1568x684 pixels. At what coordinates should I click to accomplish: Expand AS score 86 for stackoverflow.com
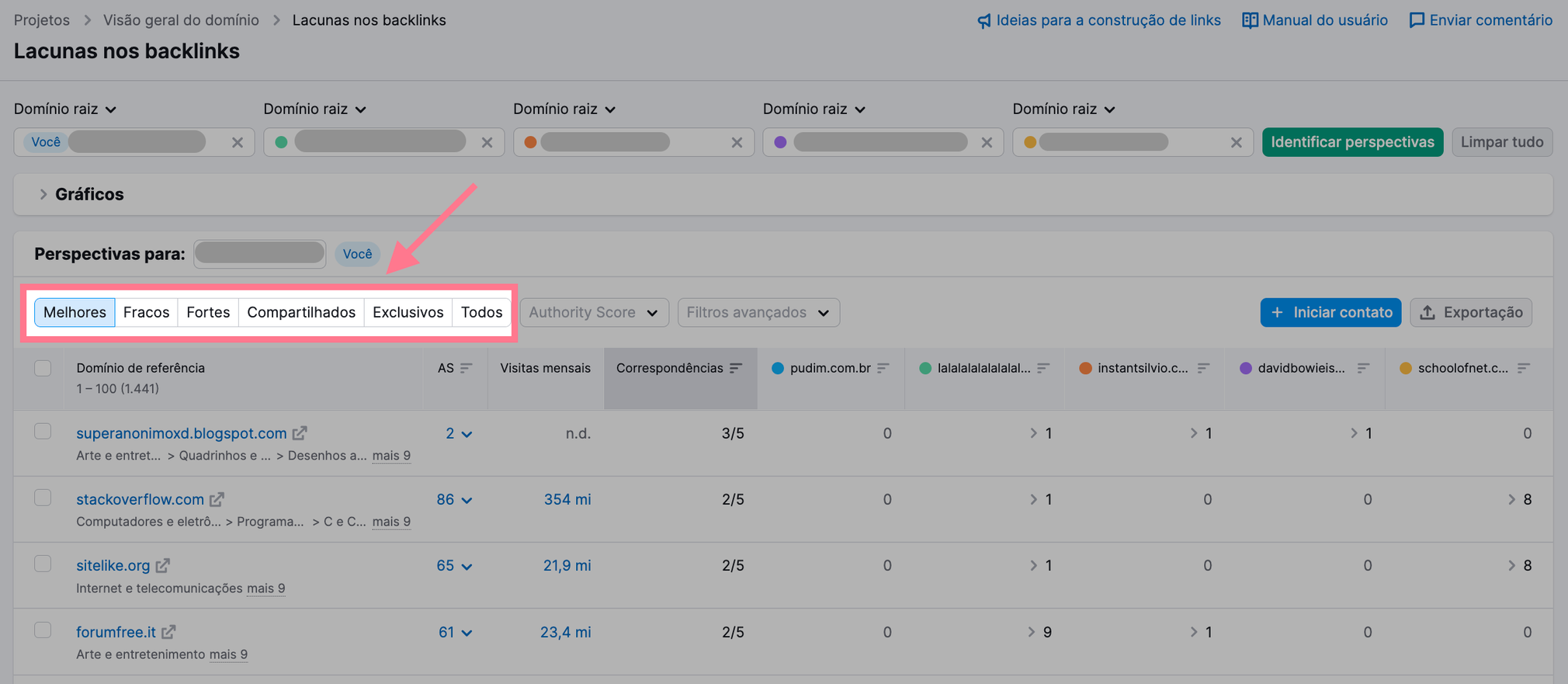tap(454, 499)
